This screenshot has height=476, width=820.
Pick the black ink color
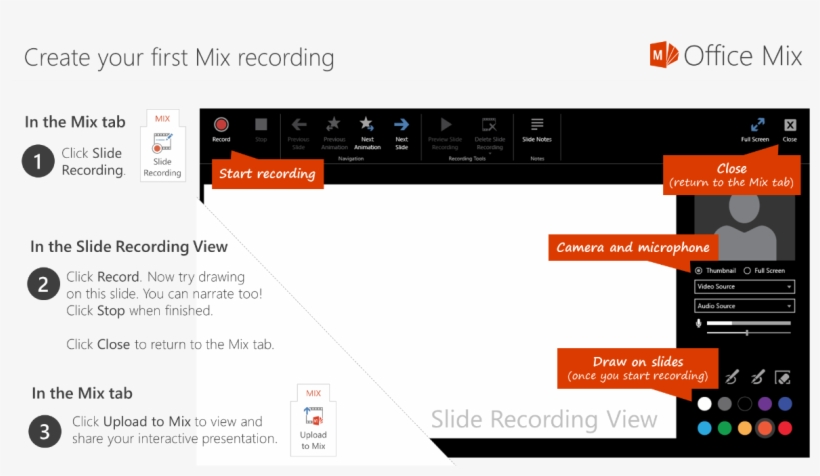tap(745, 404)
